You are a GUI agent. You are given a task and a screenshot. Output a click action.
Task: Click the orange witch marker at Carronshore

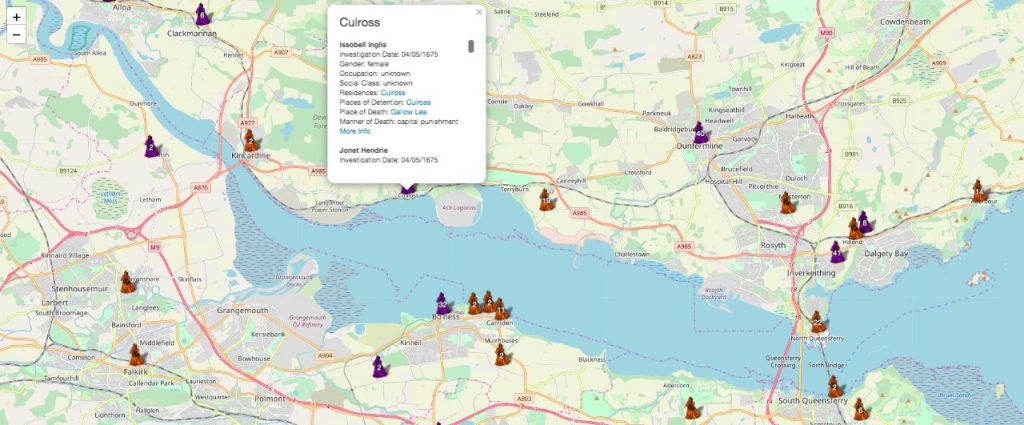[x=127, y=282]
